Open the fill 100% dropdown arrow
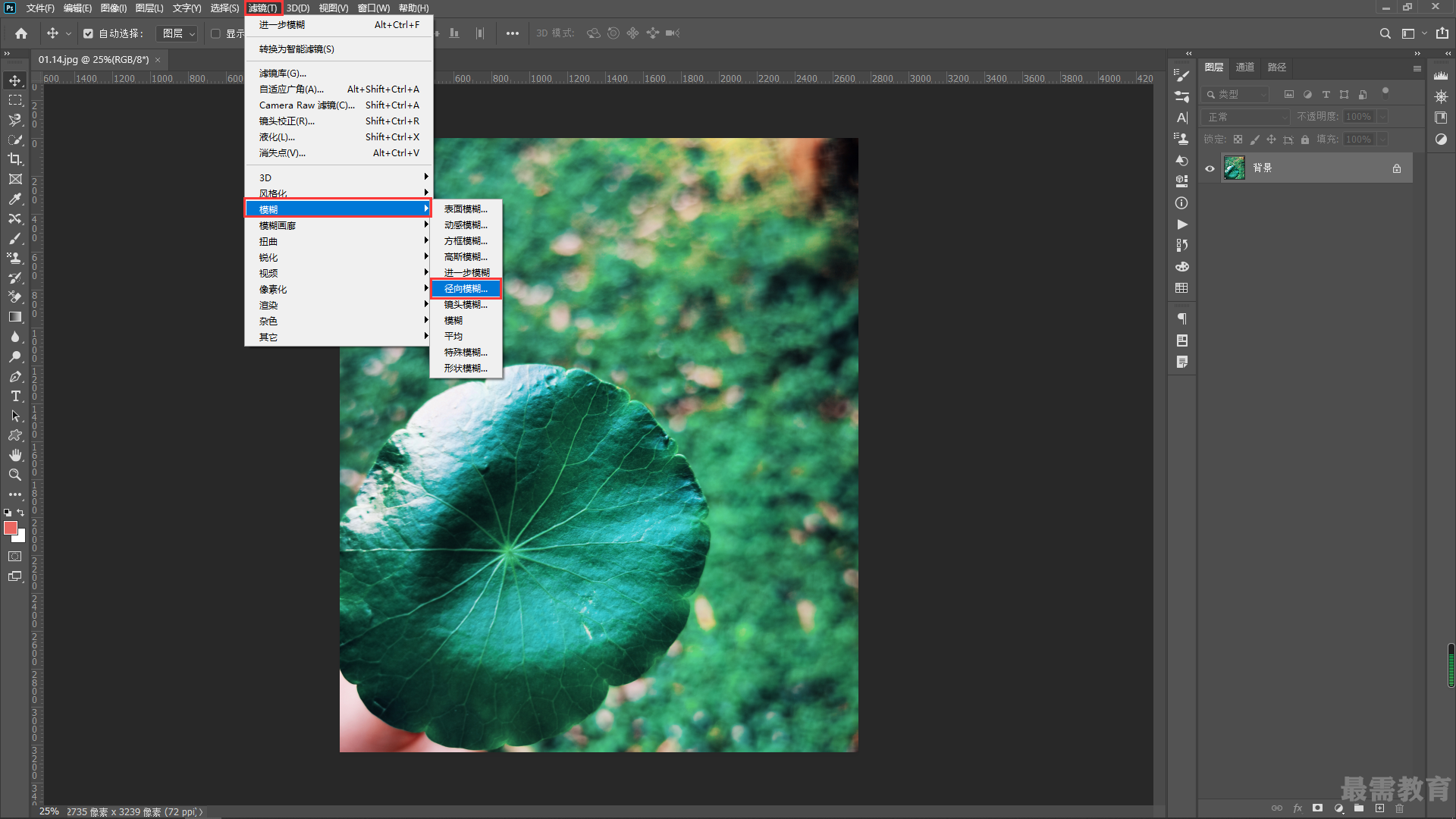Image resolution: width=1456 pixels, height=819 pixels. click(x=1383, y=140)
